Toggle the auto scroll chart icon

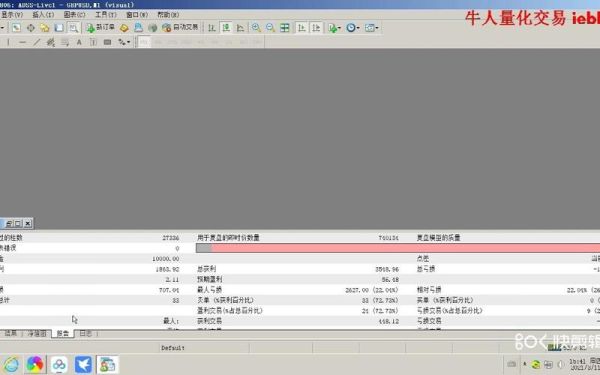pos(302,28)
